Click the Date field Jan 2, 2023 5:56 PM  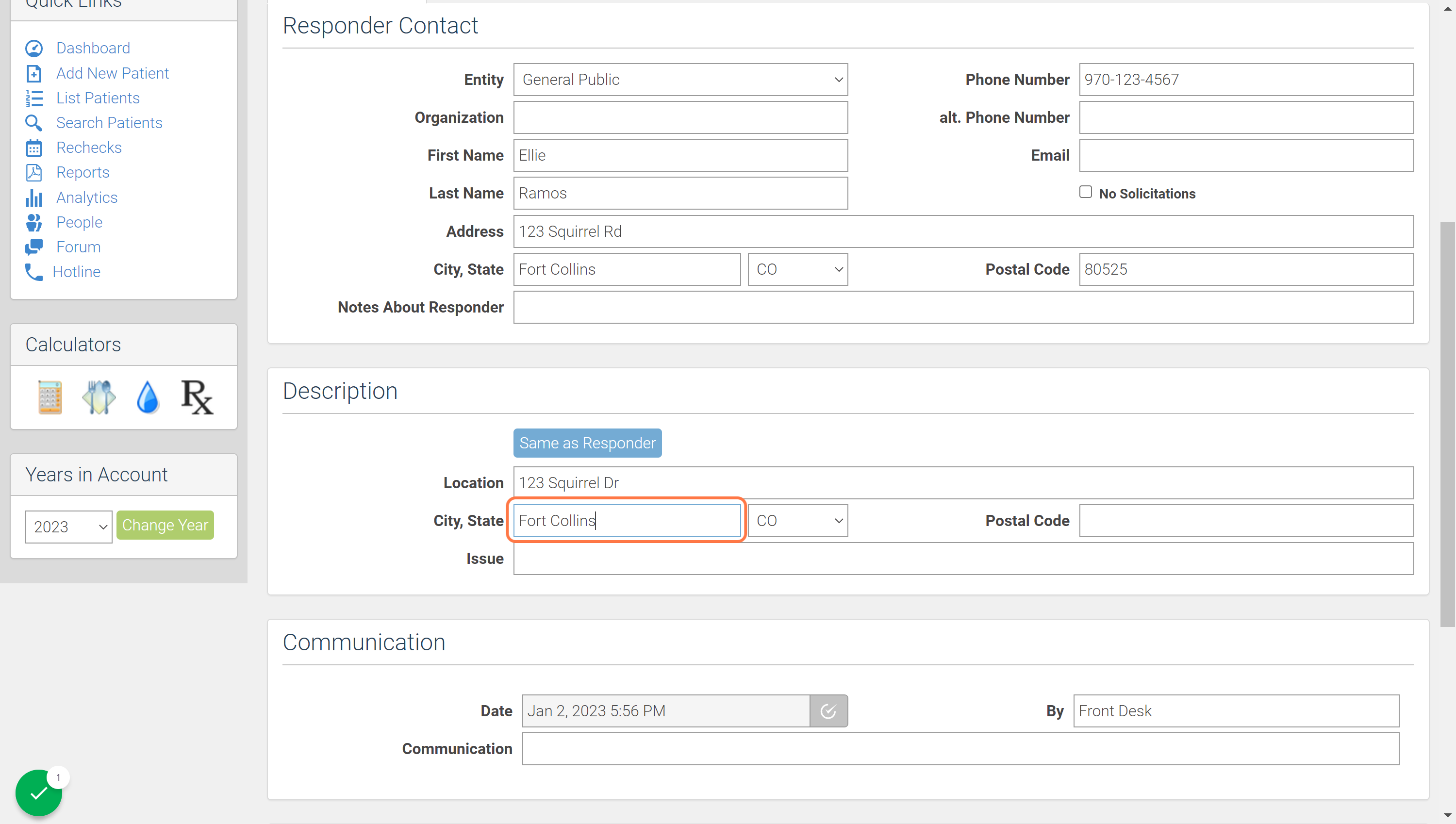665,711
